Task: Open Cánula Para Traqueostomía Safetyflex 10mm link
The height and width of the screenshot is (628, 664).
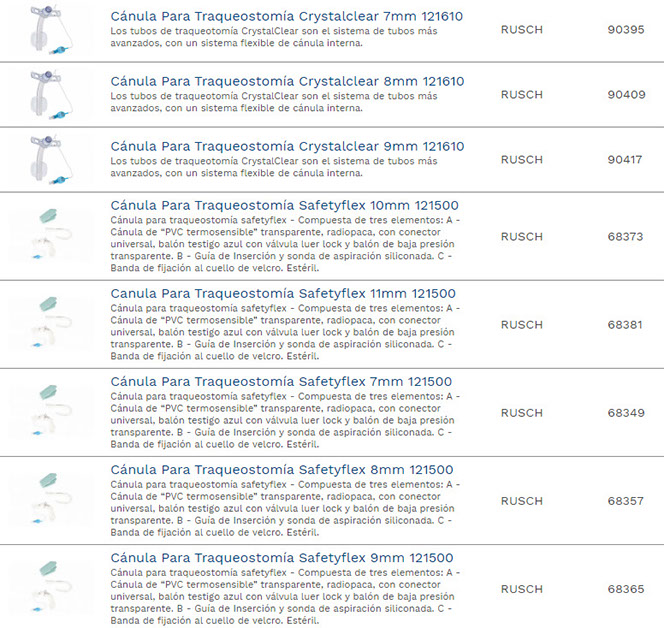Action: pyautogui.click(x=285, y=206)
